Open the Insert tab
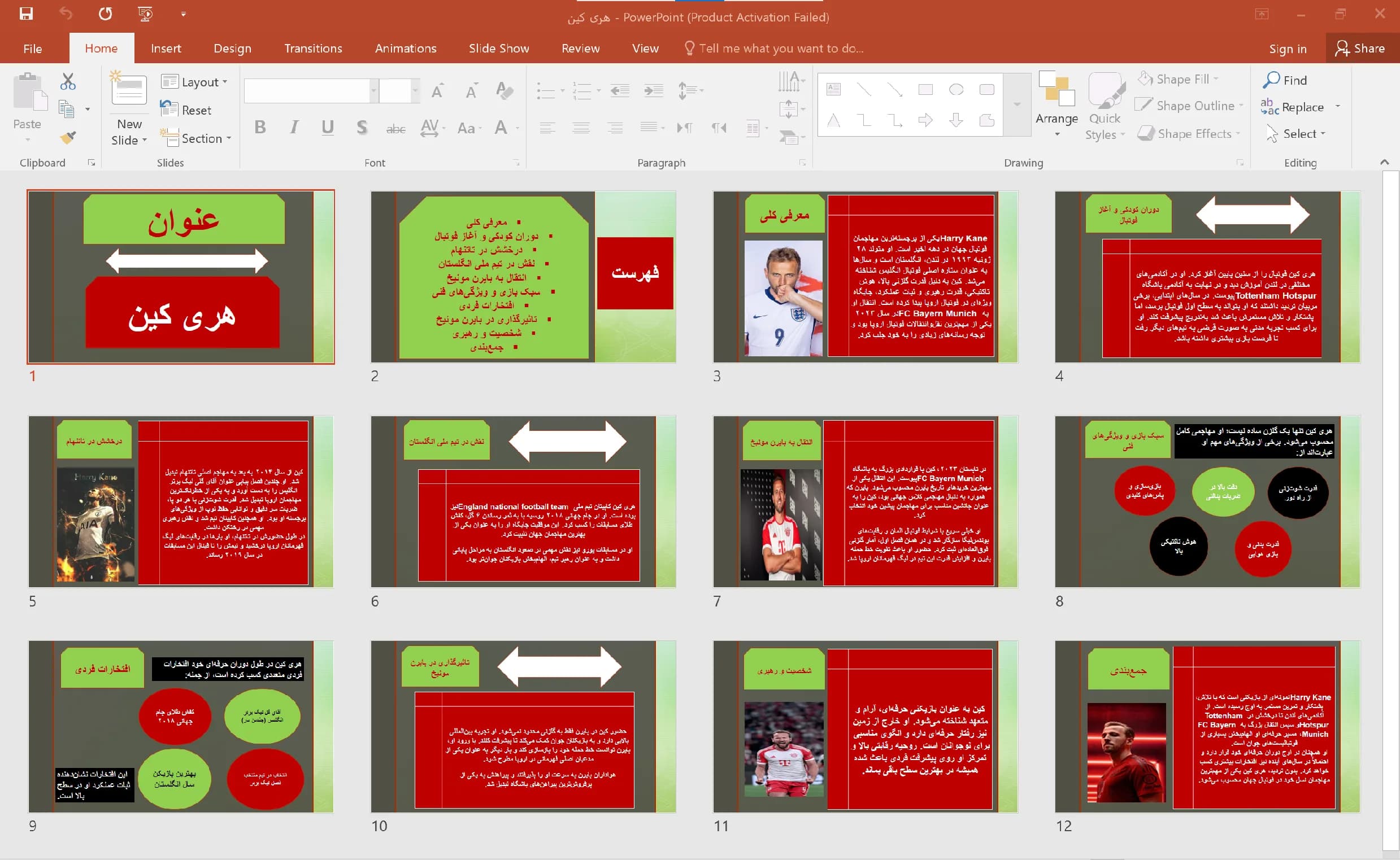The width and height of the screenshot is (1400, 860). click(166, 49)
